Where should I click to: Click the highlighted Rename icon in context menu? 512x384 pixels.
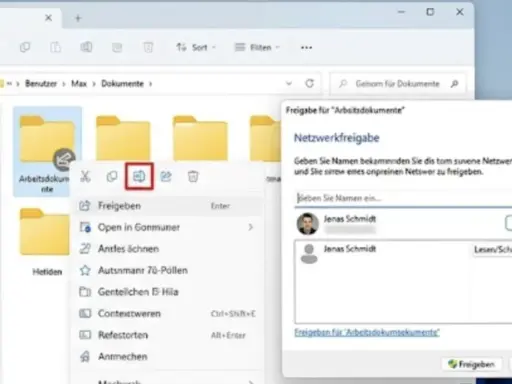(x=139, y=176)
